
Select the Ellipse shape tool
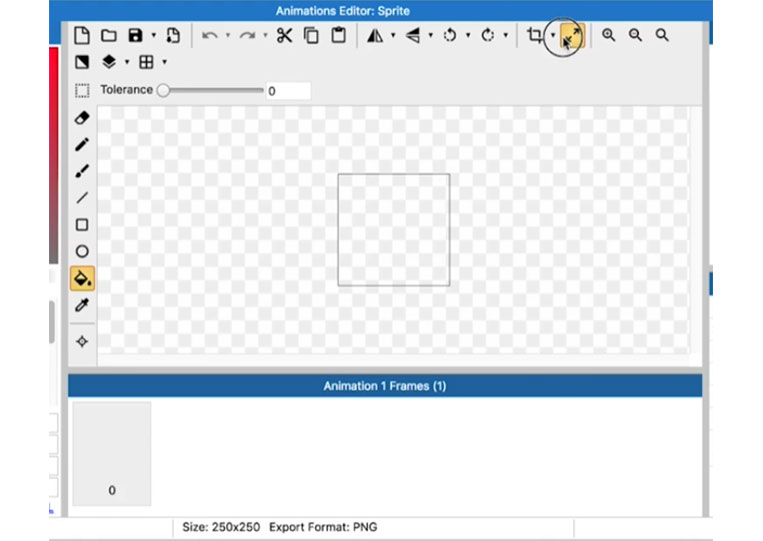coord(82,252)
